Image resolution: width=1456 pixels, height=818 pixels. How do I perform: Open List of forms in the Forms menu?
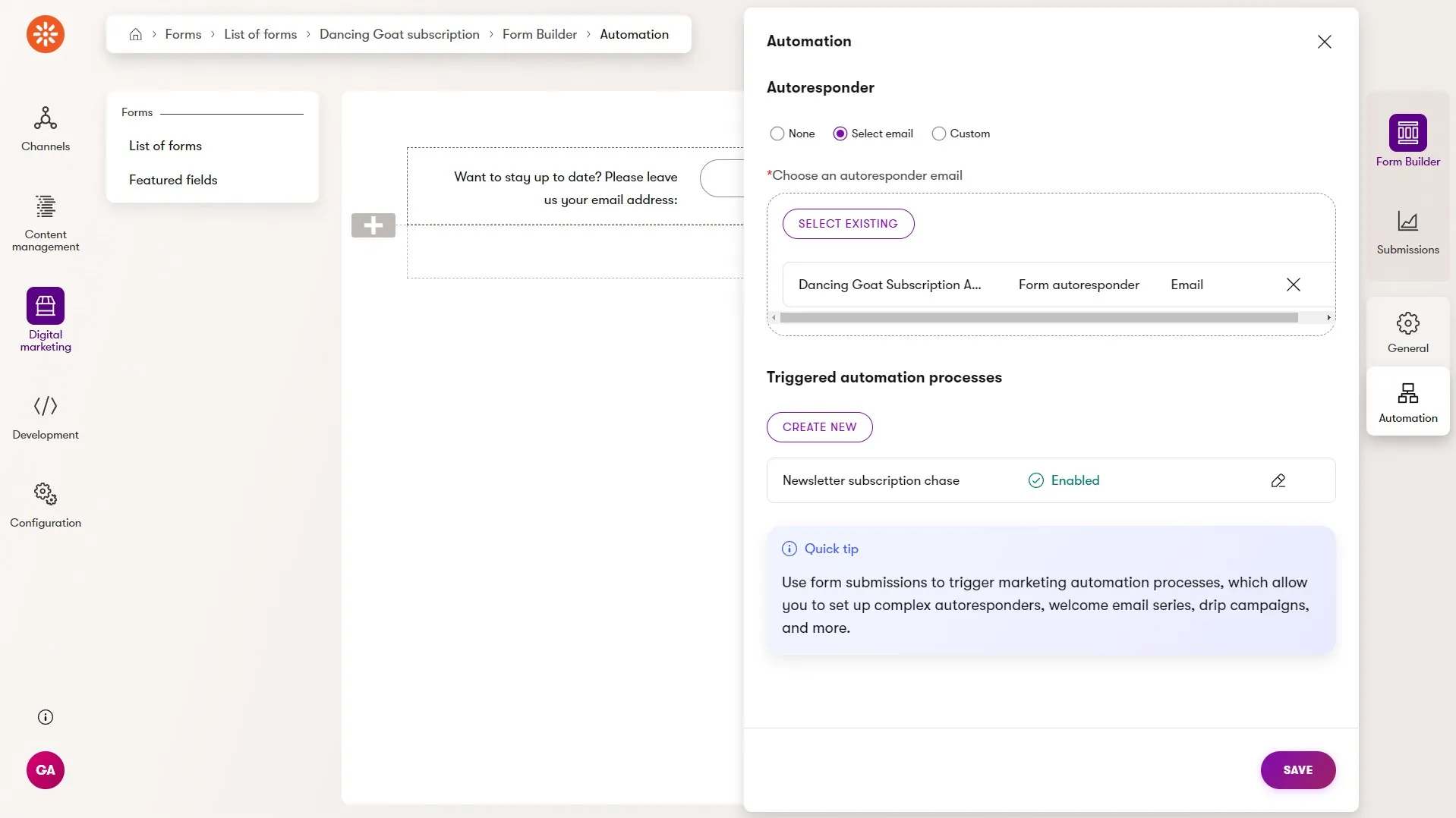tap(165, 146)
